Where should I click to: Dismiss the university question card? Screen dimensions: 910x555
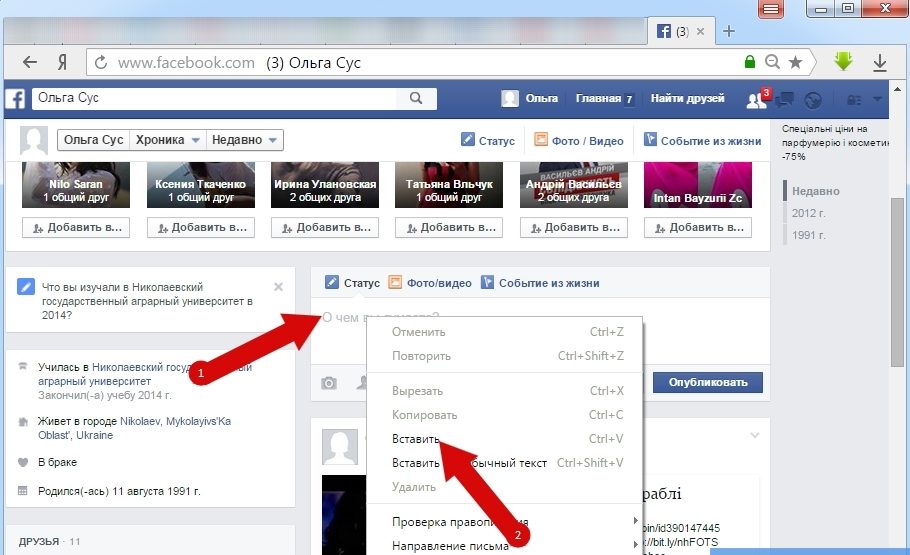tap(279, 287)
